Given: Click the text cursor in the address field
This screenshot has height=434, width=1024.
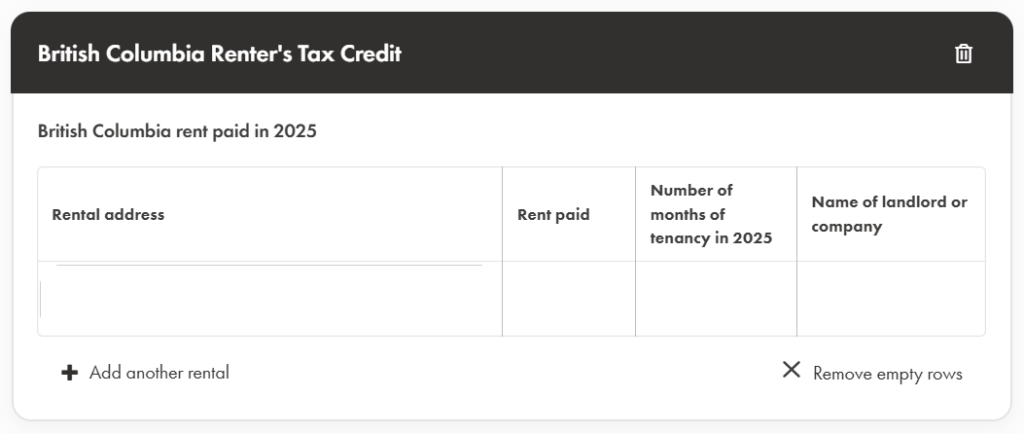Looking at the screenshot, I should click(x=41, y=299).
